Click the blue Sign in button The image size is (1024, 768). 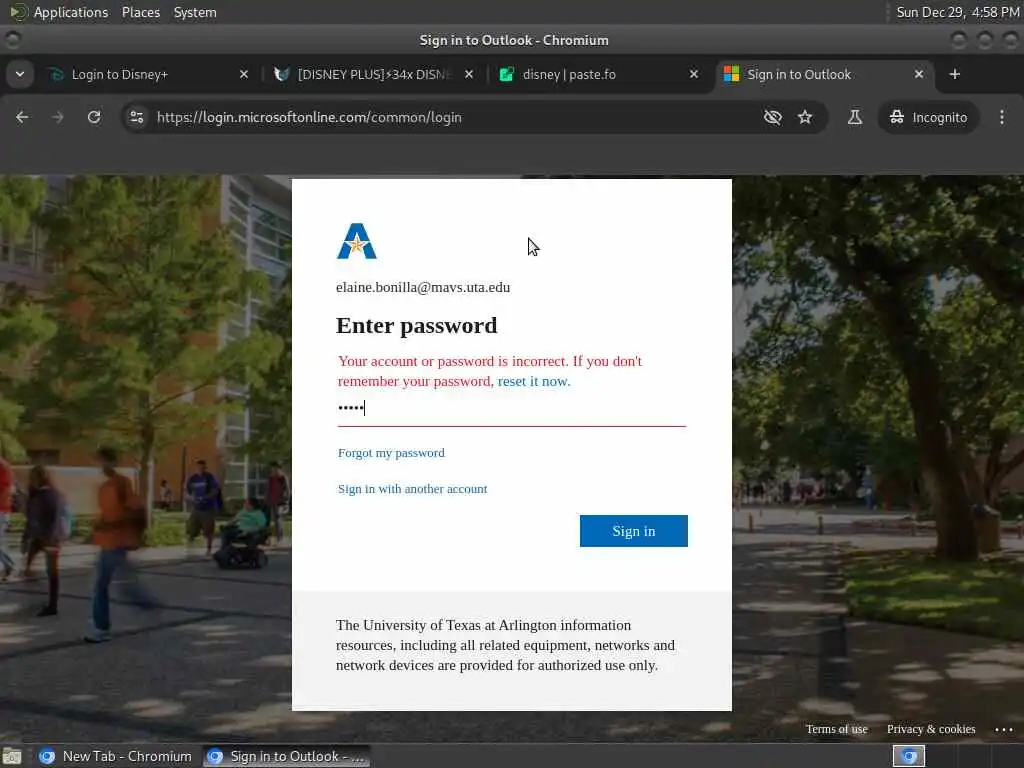[633, 531]
